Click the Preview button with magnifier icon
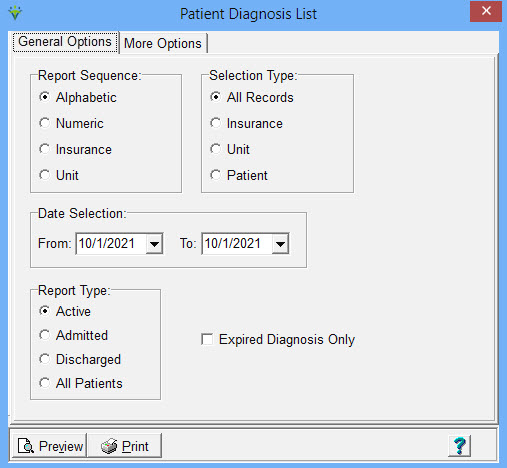 tap(50, 446)
